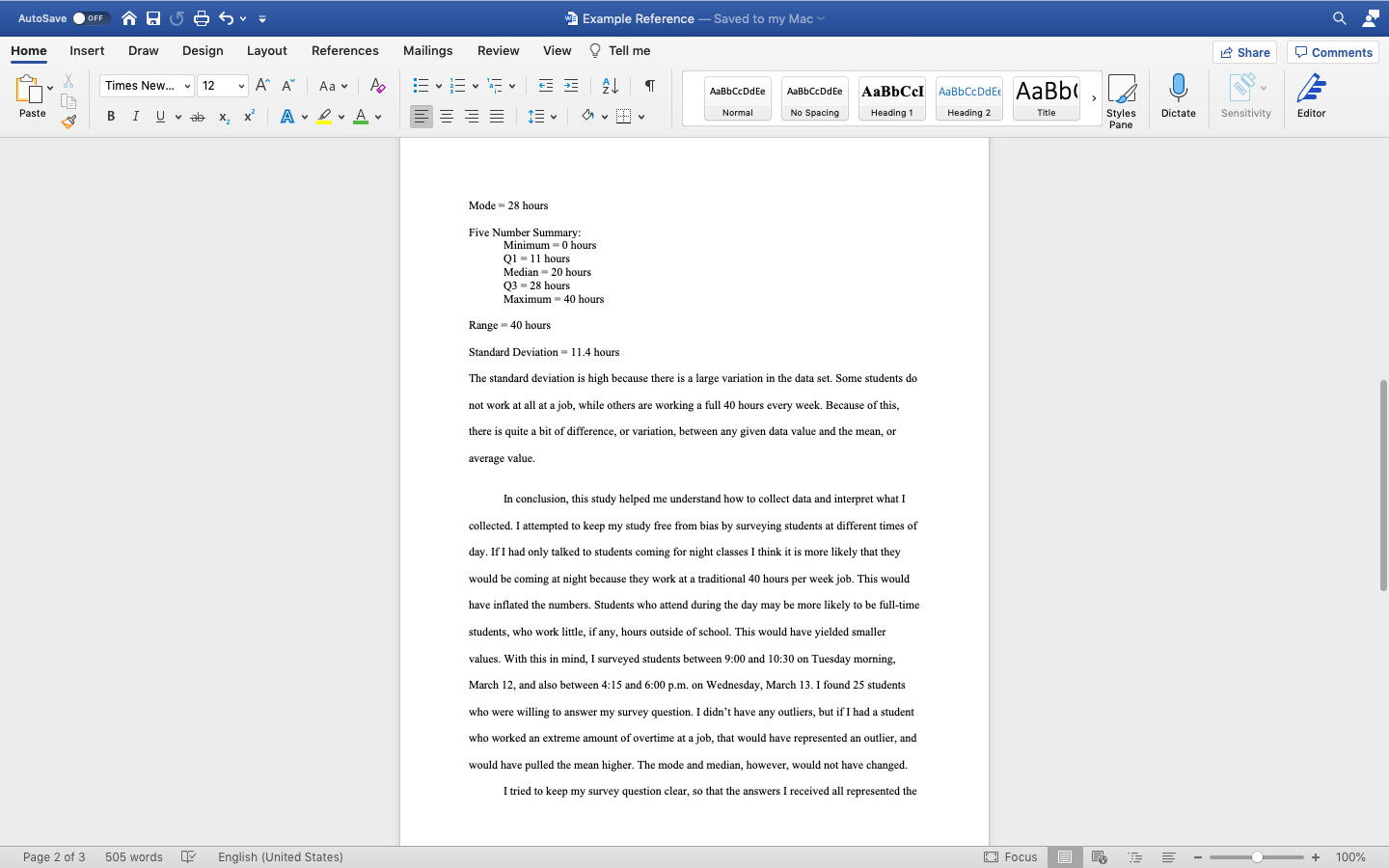Toggle underline formatting
The image size is (1389, 868).
160,117
